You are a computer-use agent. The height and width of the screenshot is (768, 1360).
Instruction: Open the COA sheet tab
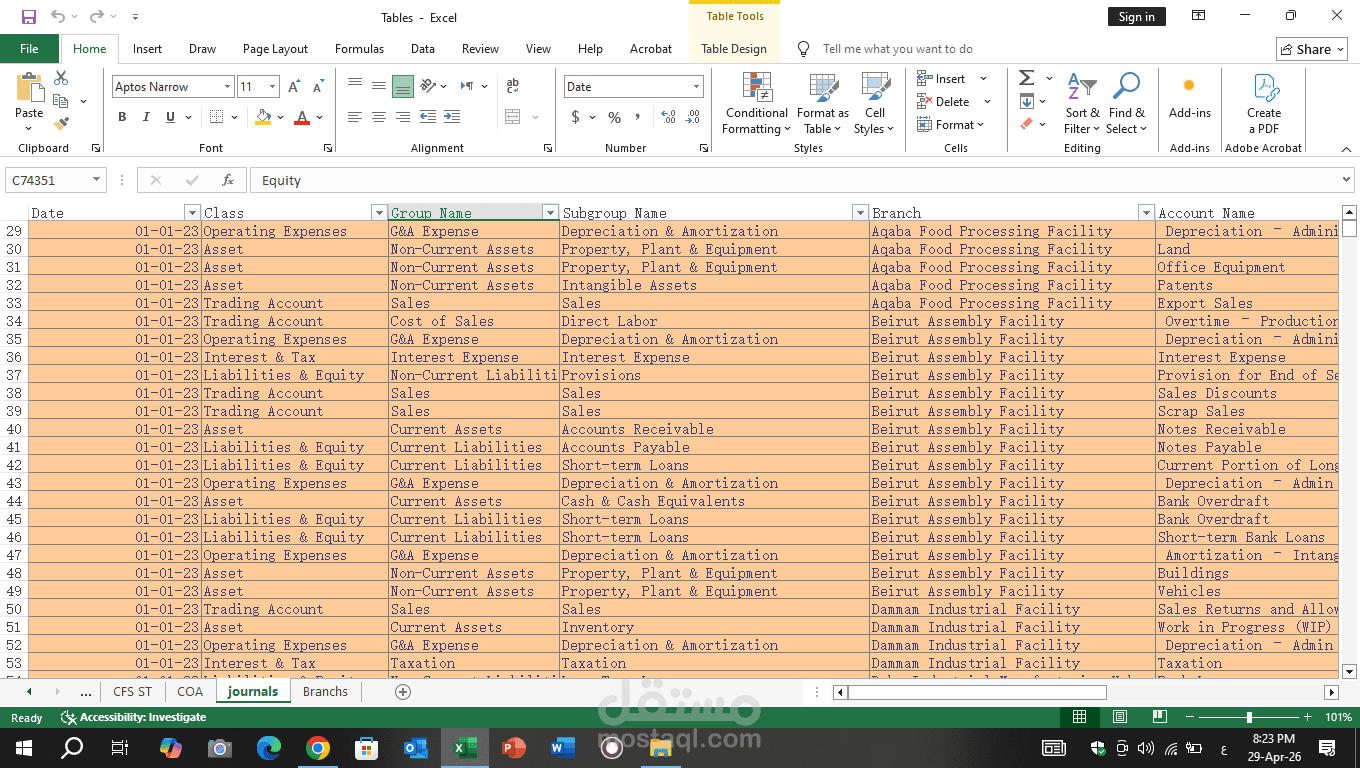click(190, 692)
